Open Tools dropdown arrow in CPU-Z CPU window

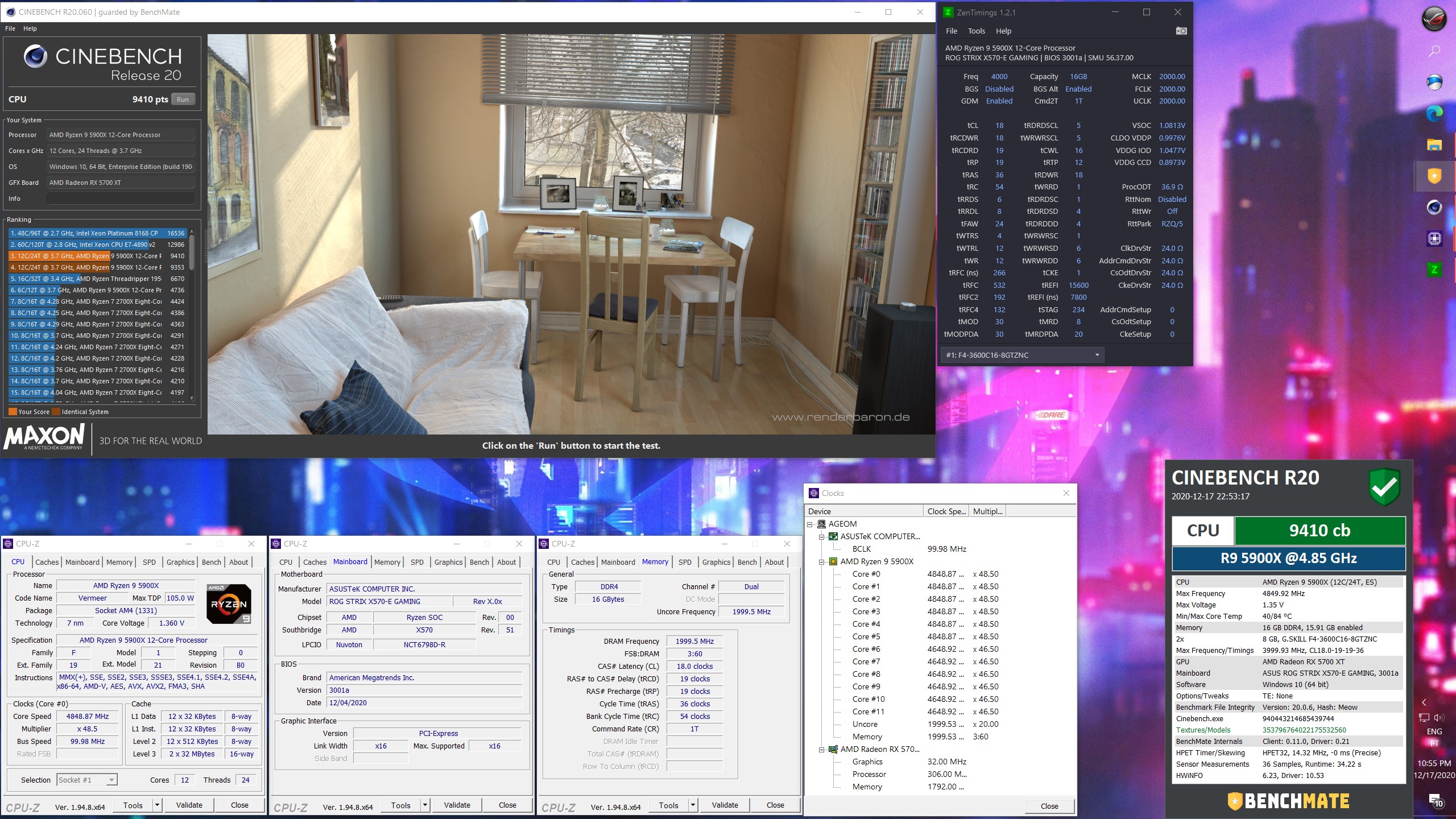point(157,805)
